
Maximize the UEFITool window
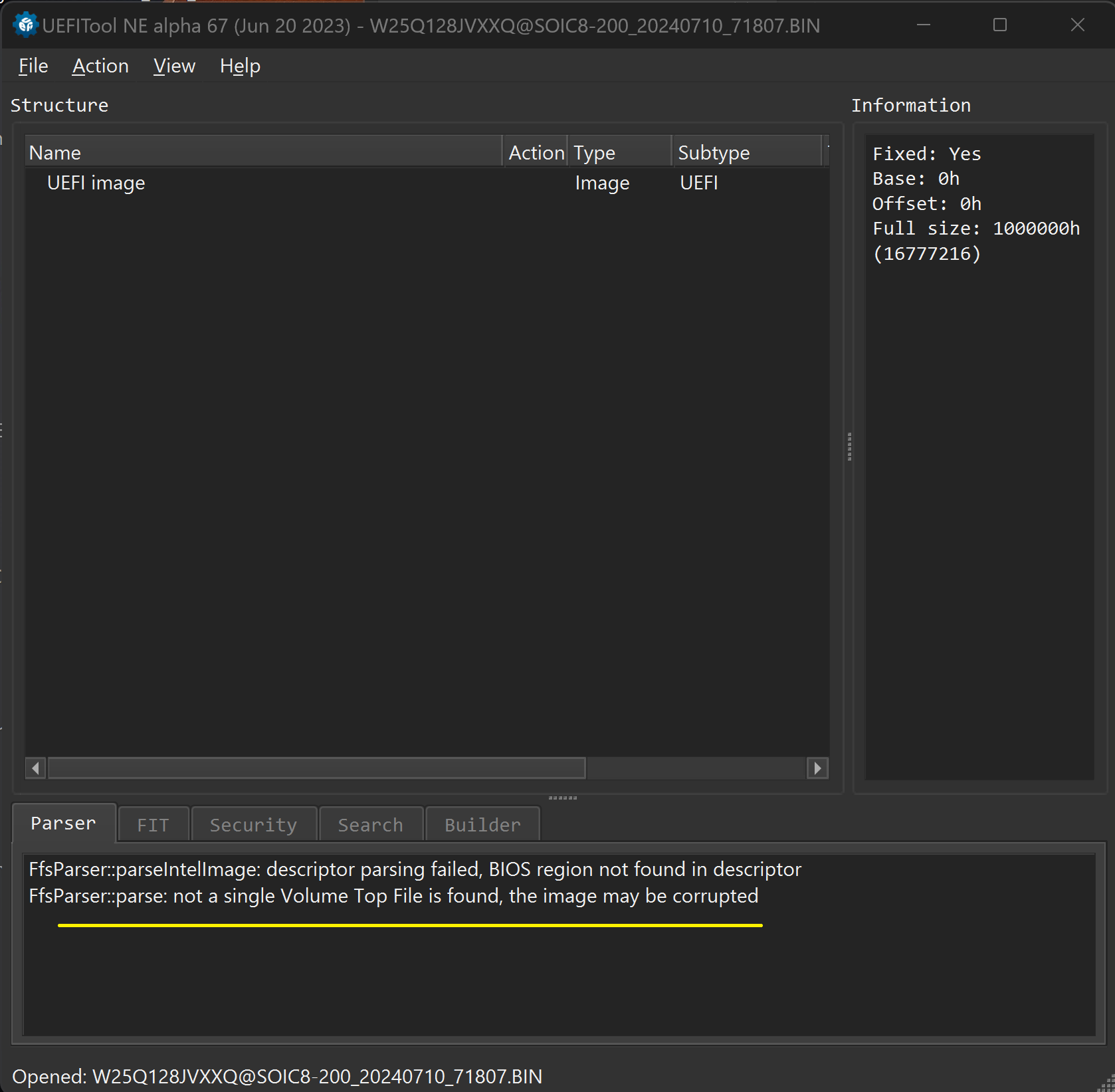[x=1000, y=25]
